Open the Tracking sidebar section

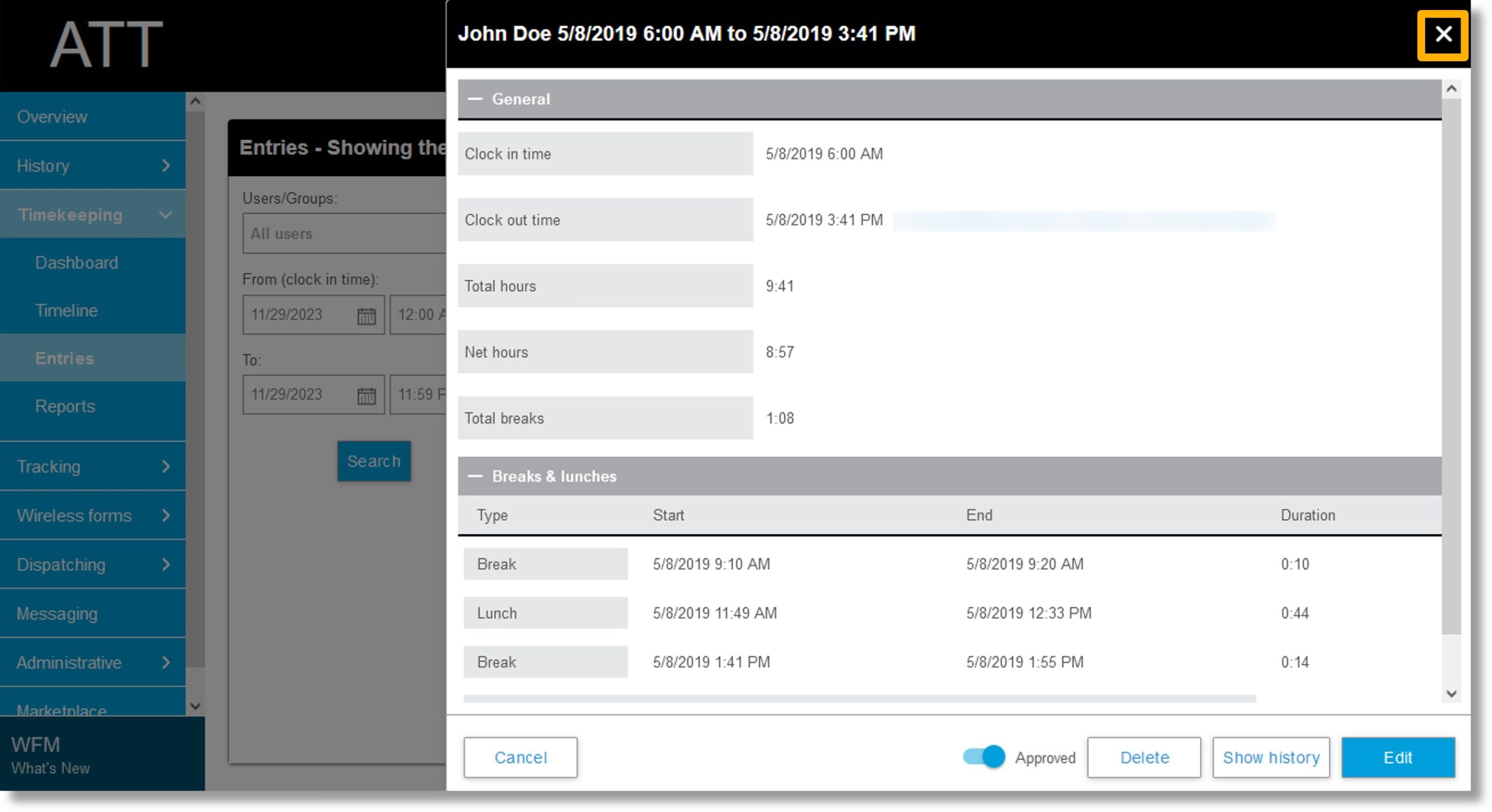(91, 467)
